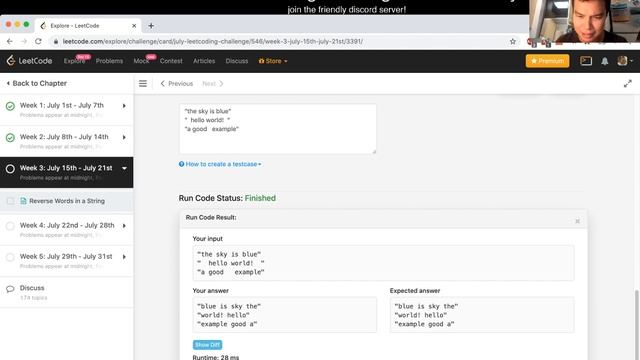The height and width of the screenshot is (360, 640).
Task: Click the Your input result box
Action: coord(383,263)
